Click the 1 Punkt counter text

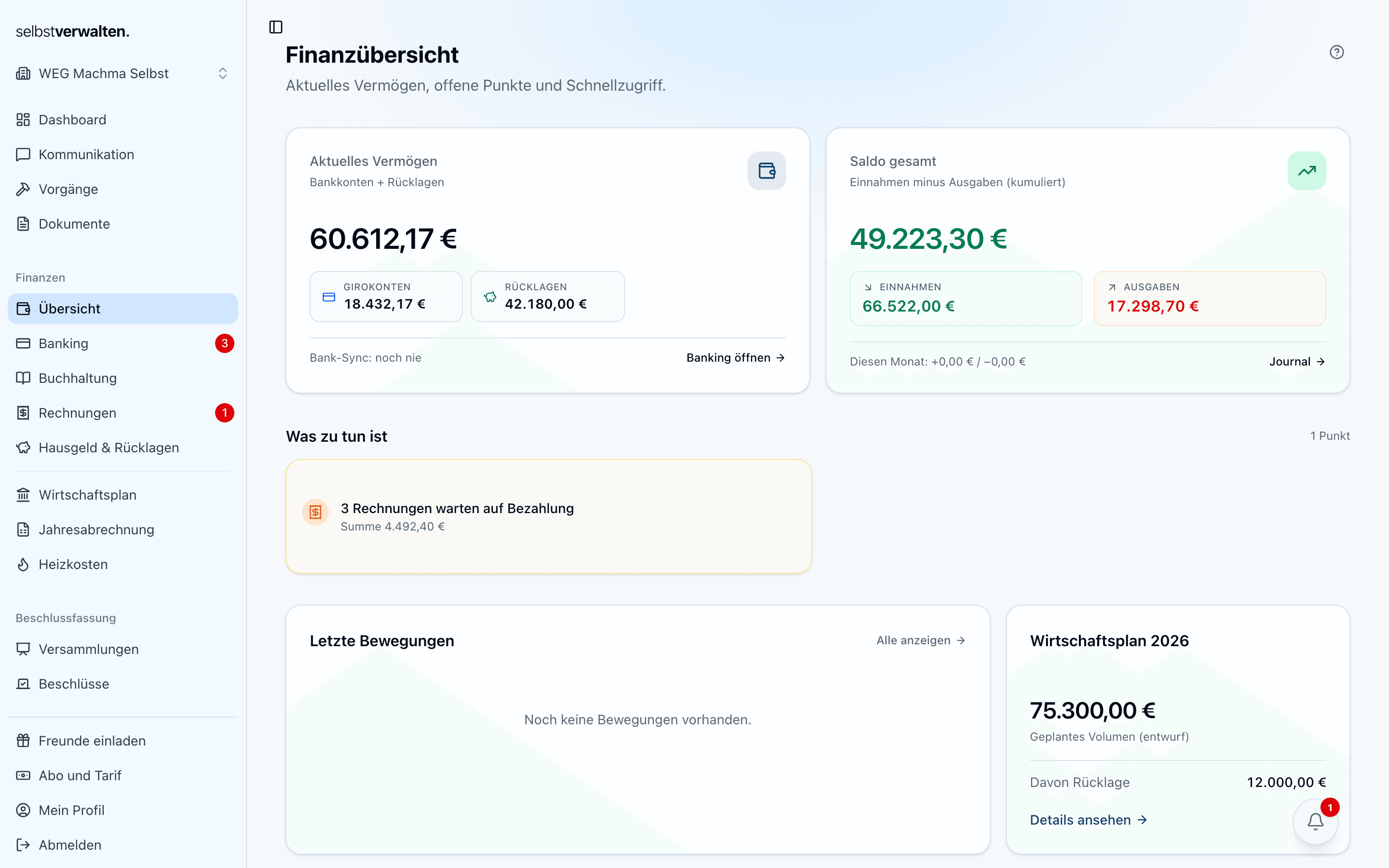click(1330, 436)
